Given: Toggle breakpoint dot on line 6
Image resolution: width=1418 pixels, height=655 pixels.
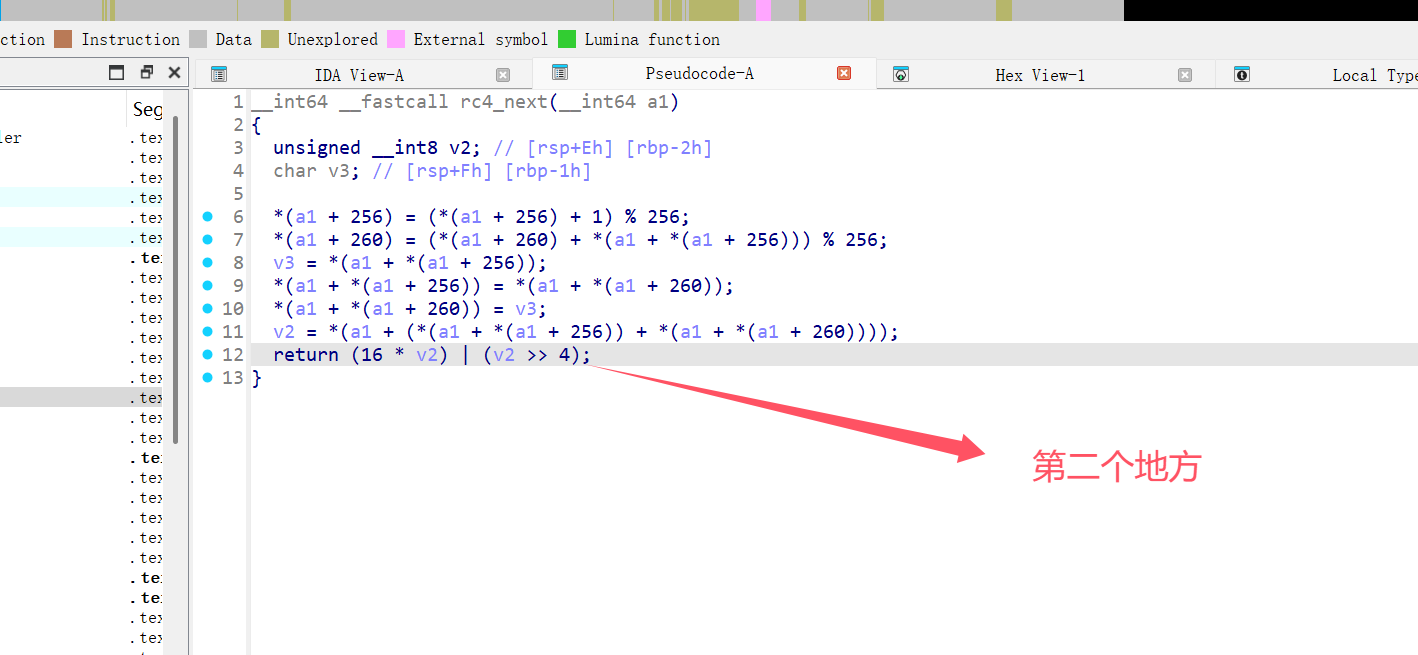Looking at the screenshot, I should point(208,216).
